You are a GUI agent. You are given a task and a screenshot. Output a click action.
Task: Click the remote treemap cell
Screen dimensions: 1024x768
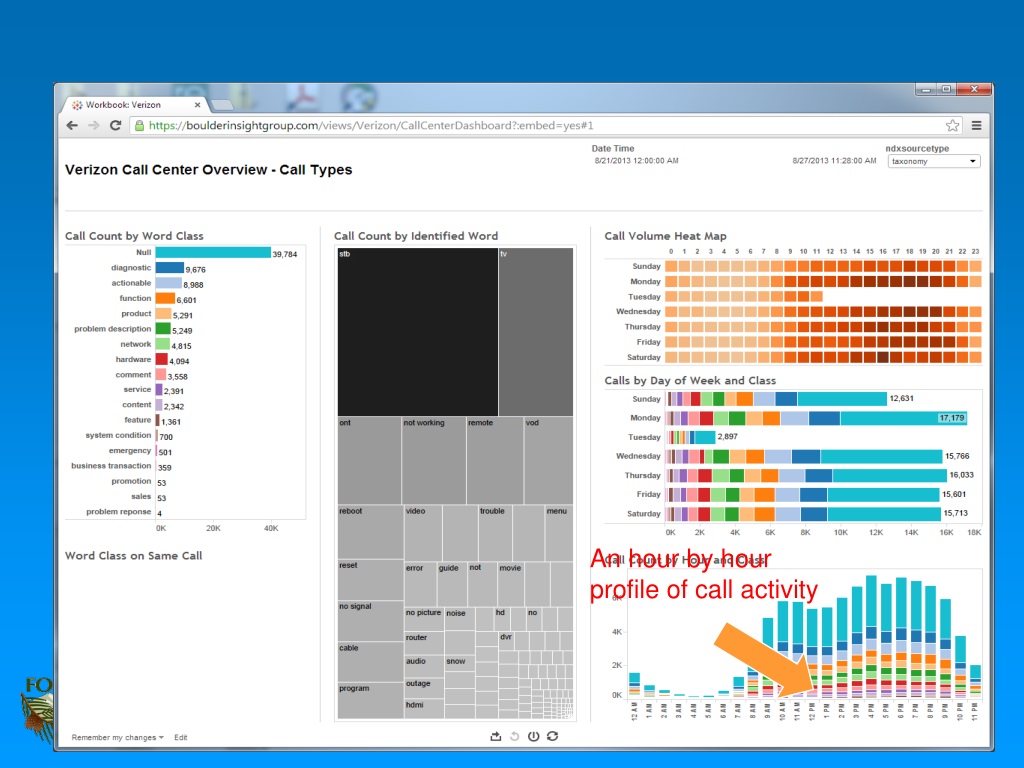494,460
